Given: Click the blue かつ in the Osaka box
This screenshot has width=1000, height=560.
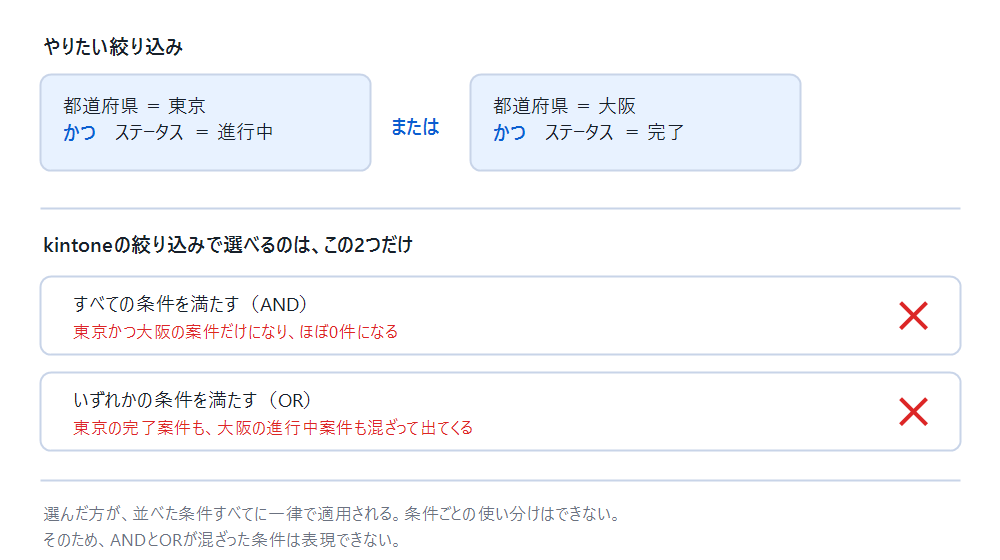Looking at the screenshot, I should [510, 132].
